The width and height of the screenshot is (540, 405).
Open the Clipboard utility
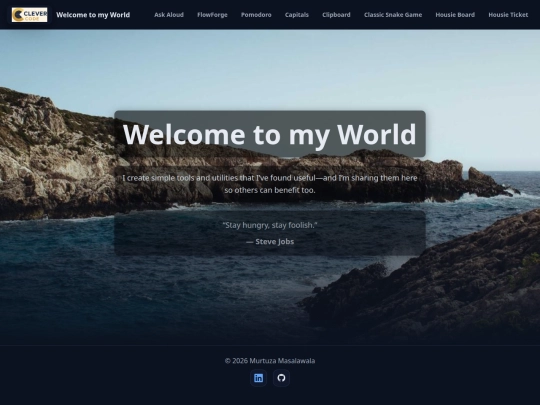point(336,15)
